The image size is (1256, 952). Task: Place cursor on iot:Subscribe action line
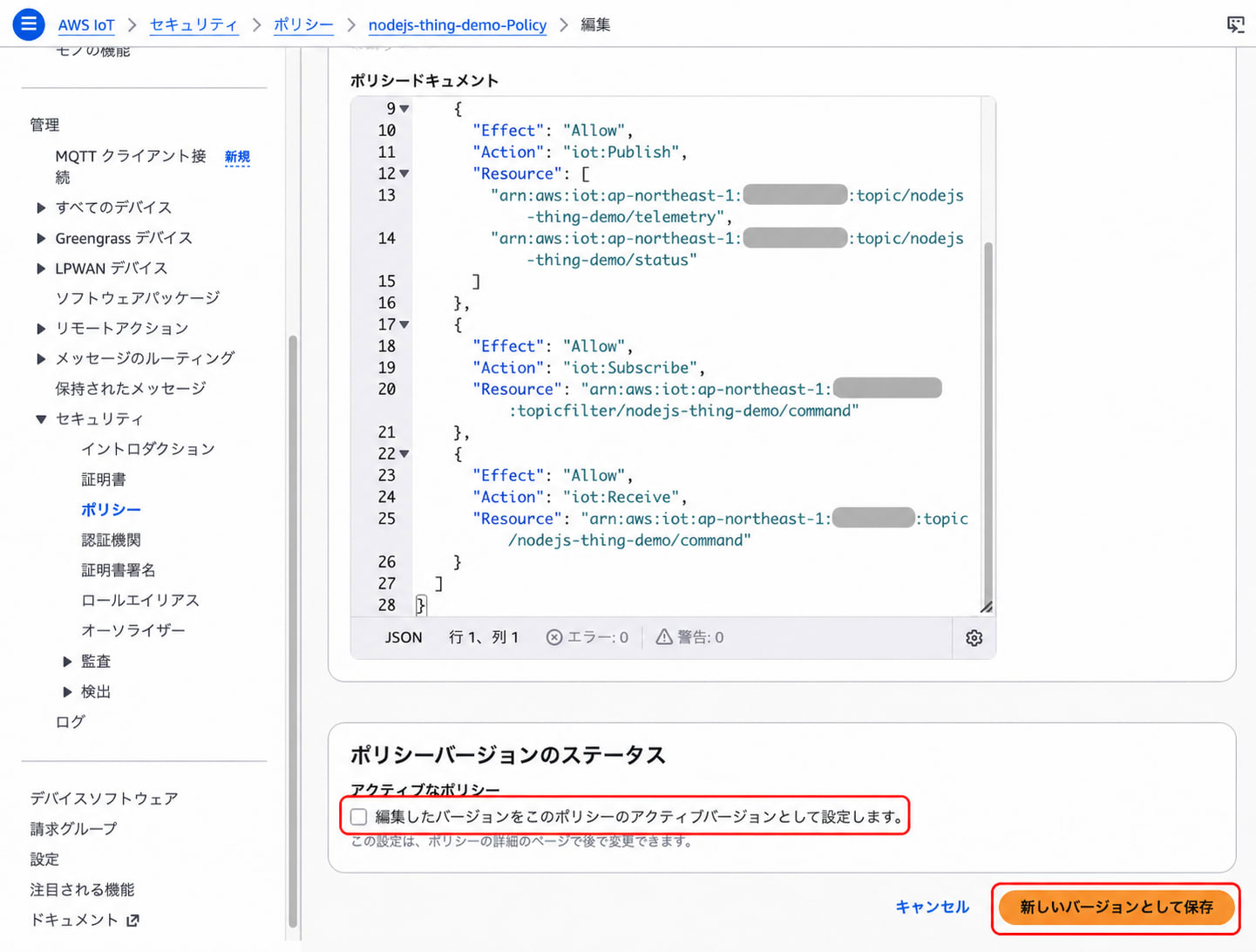(x=588, y=368)
